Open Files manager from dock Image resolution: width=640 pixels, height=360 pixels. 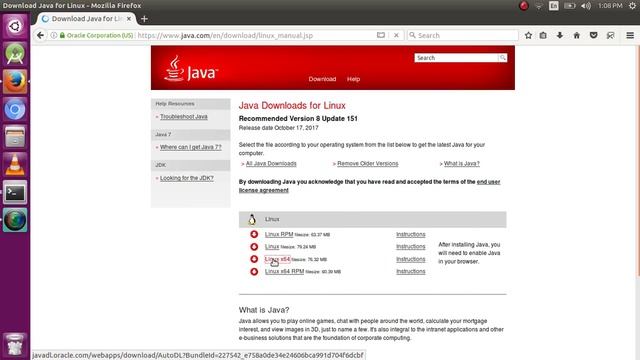15,137
